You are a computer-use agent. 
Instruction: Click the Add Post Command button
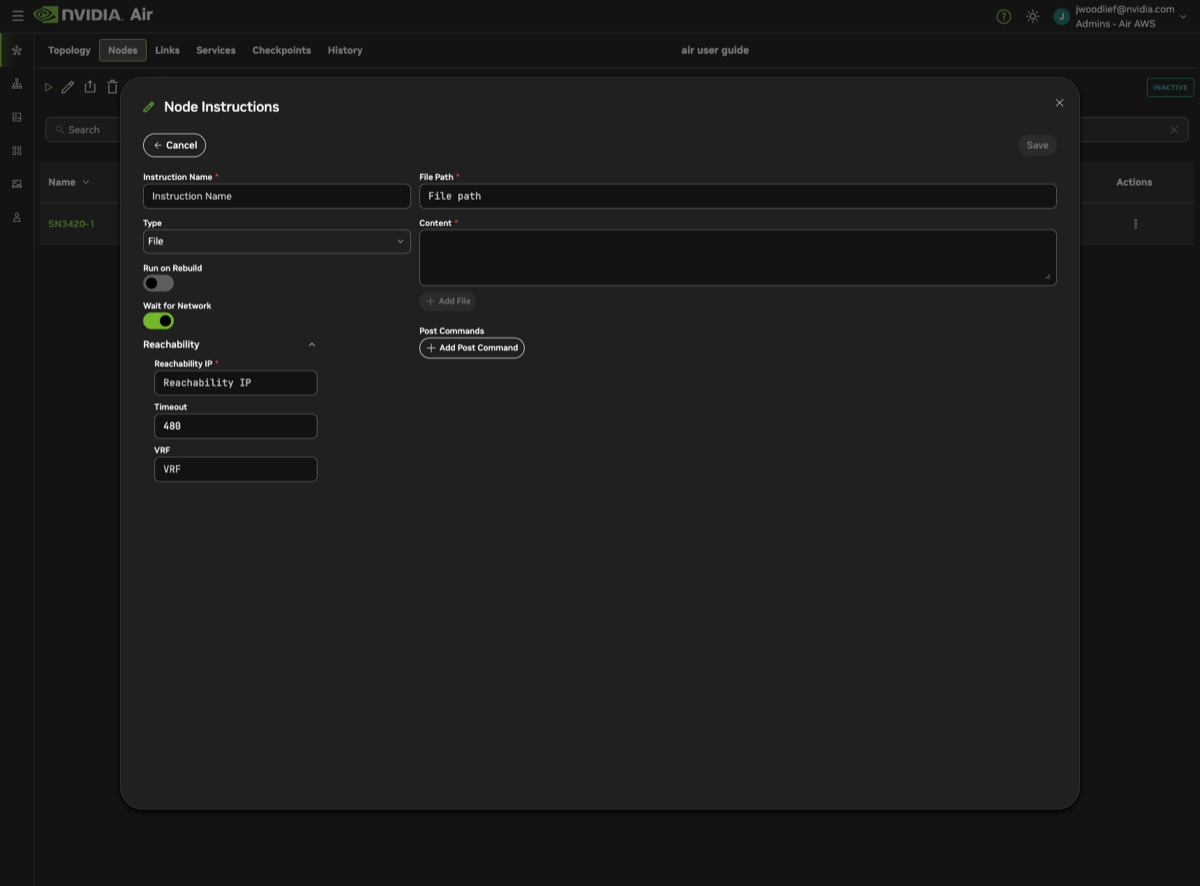tap(471, 347)
